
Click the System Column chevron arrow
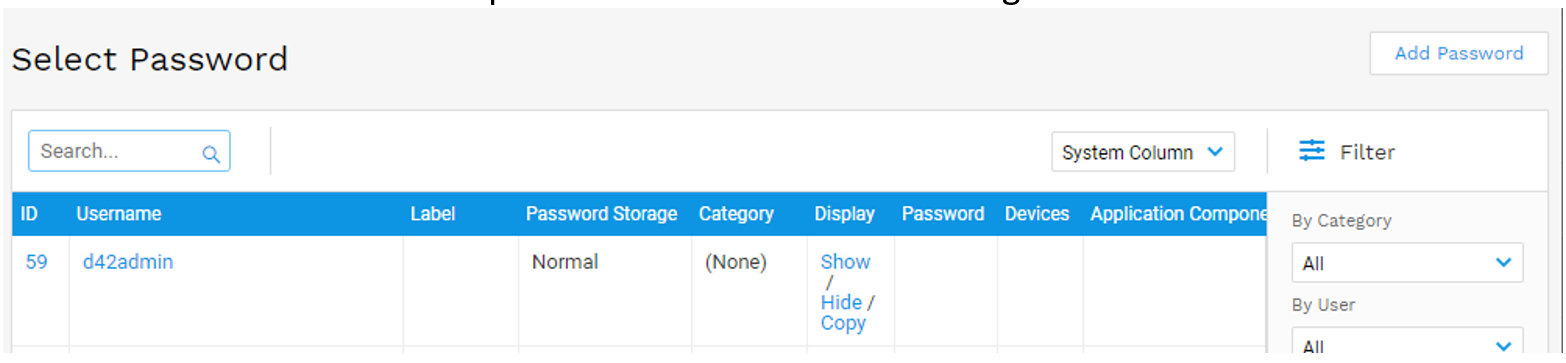pyautogui.click(x=1215, y=152)
